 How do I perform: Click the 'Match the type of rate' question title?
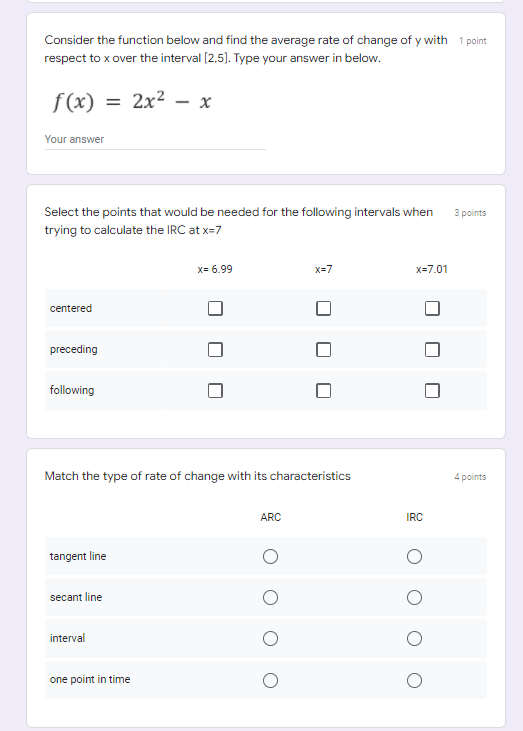[197, 476]
